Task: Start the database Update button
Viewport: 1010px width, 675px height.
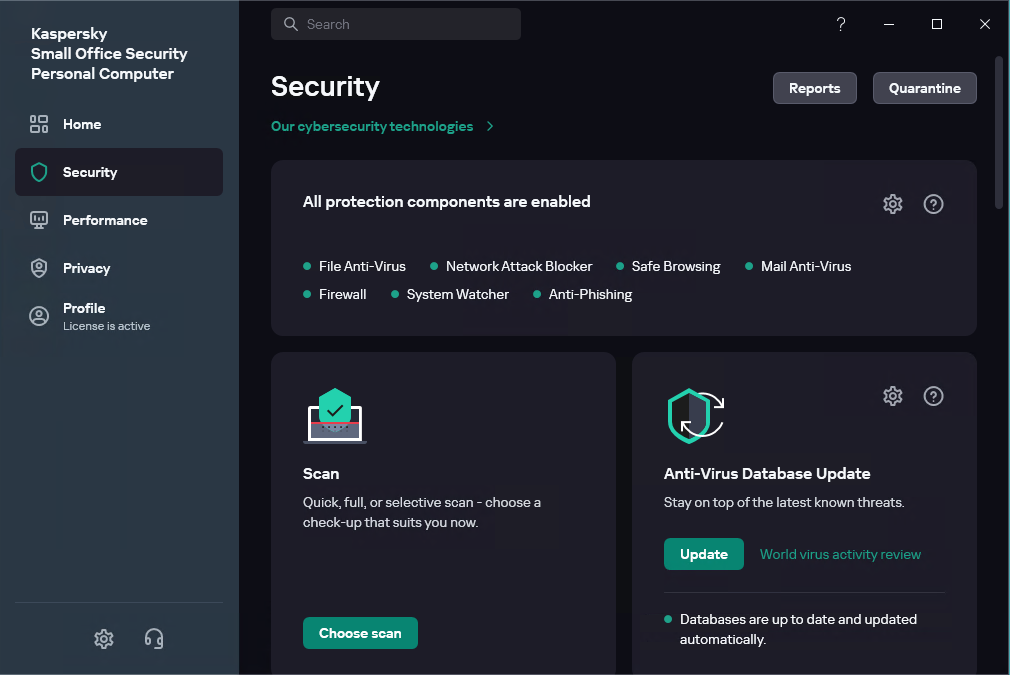Action: point(703,554)
